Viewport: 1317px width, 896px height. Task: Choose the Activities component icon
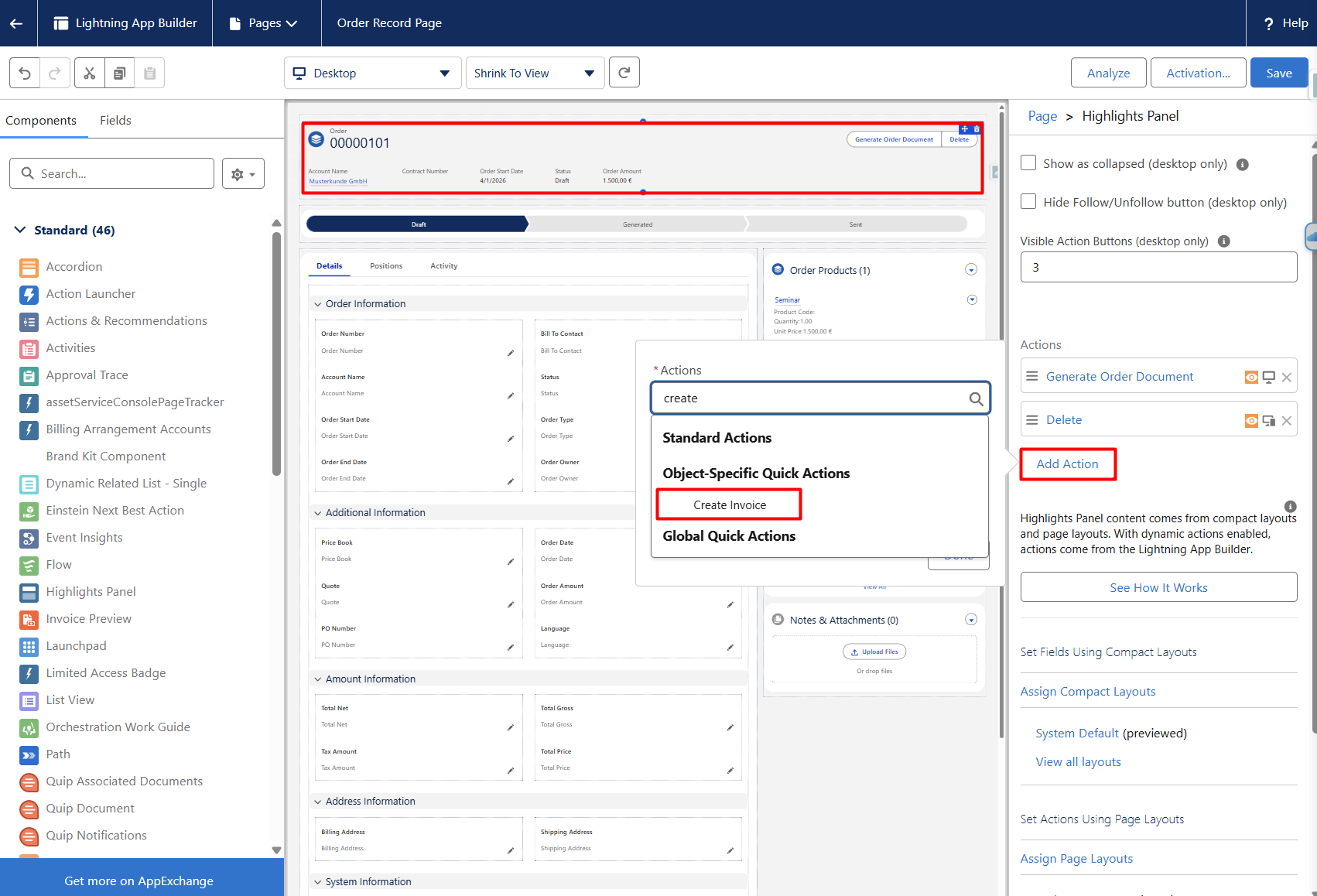[29, 349]
